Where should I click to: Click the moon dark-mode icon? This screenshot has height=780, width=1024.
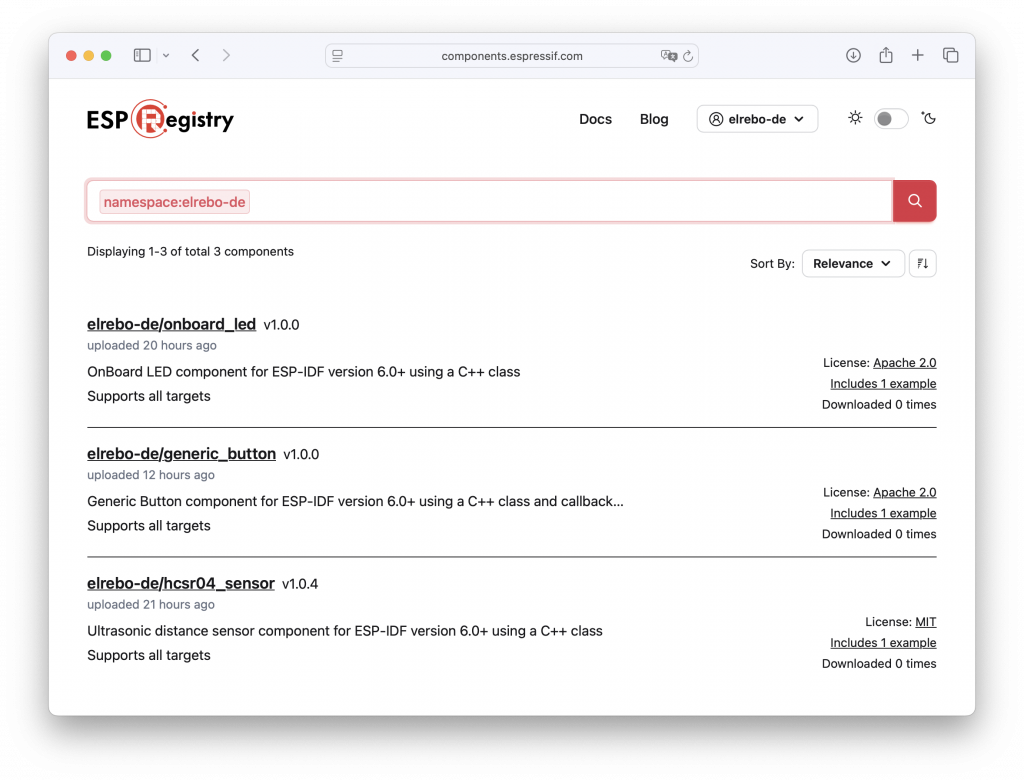(x=929, y=118)
